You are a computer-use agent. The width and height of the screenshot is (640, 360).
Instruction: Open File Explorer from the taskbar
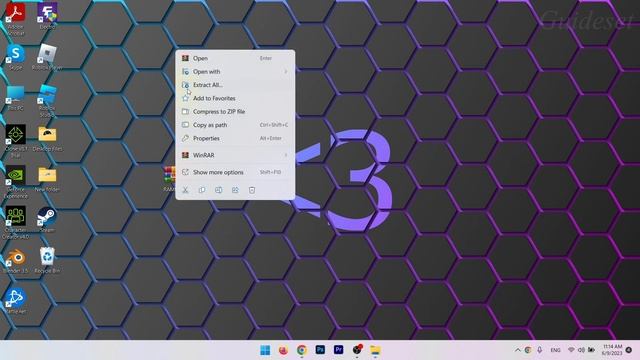pos(375,350)
